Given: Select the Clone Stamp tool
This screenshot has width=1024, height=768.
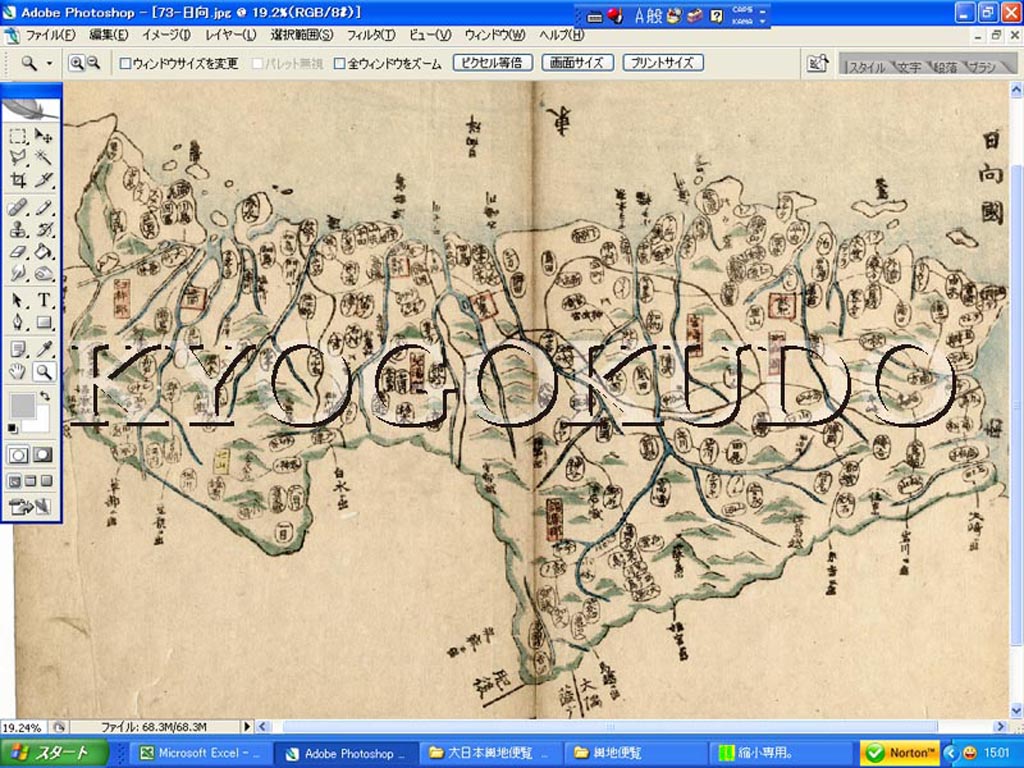Looking at the screenshot, I should pos(18,230).
